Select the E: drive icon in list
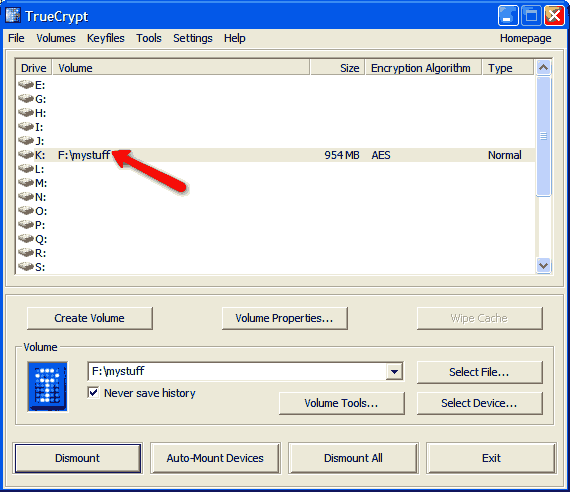 [x=26, y=85]
